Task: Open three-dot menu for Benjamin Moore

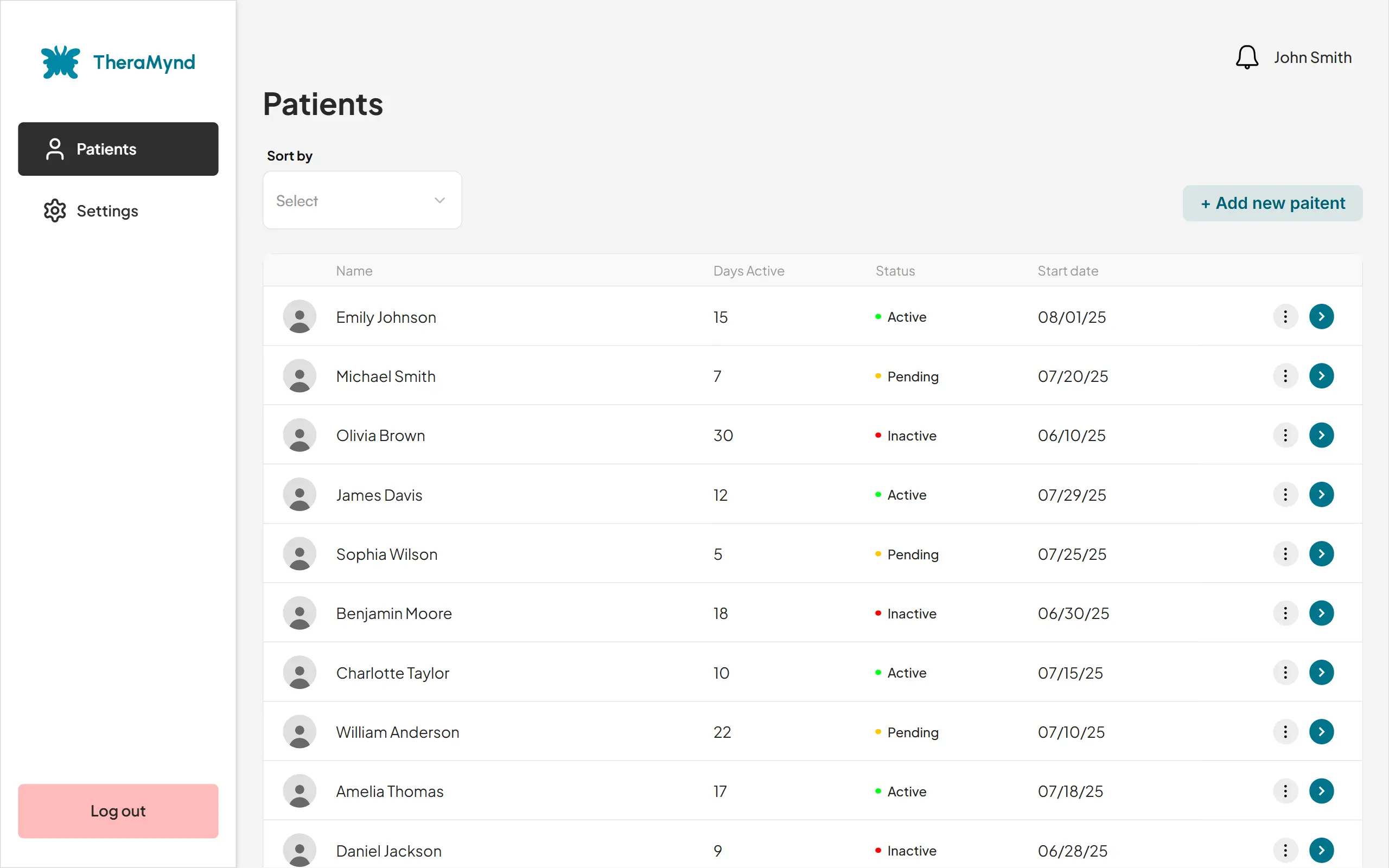Action: click(x=1285, y=613)
